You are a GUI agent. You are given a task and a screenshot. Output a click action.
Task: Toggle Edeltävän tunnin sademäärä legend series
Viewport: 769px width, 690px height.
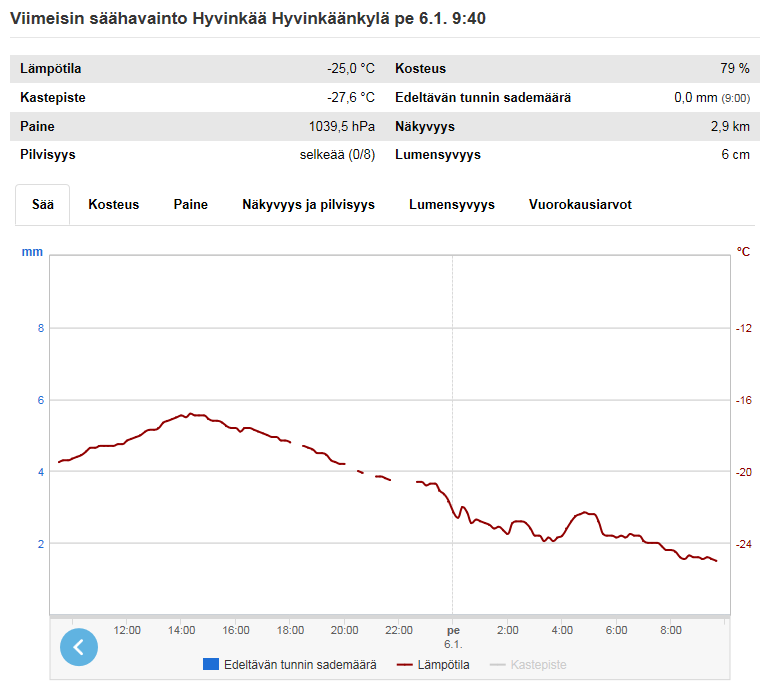(x=290, y=664)
